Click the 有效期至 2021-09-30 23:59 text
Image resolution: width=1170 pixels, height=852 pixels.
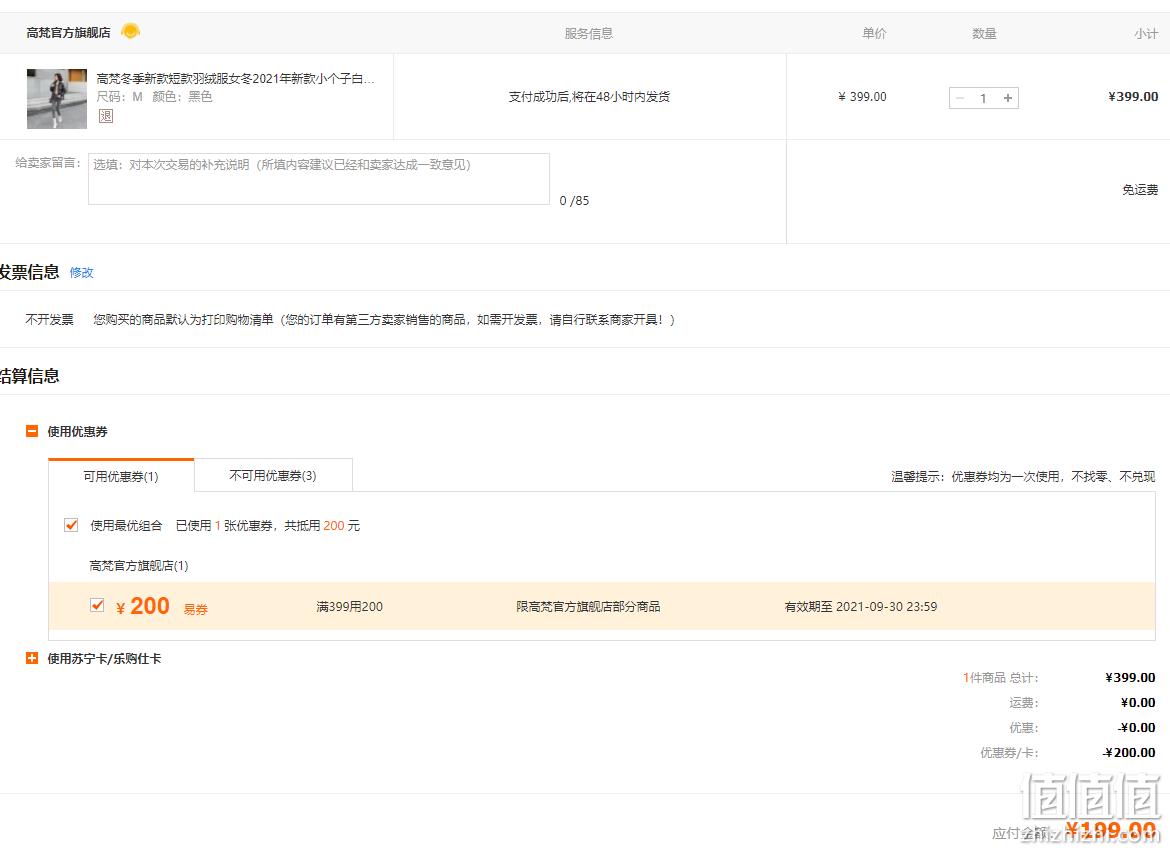[x=860, y=607]
